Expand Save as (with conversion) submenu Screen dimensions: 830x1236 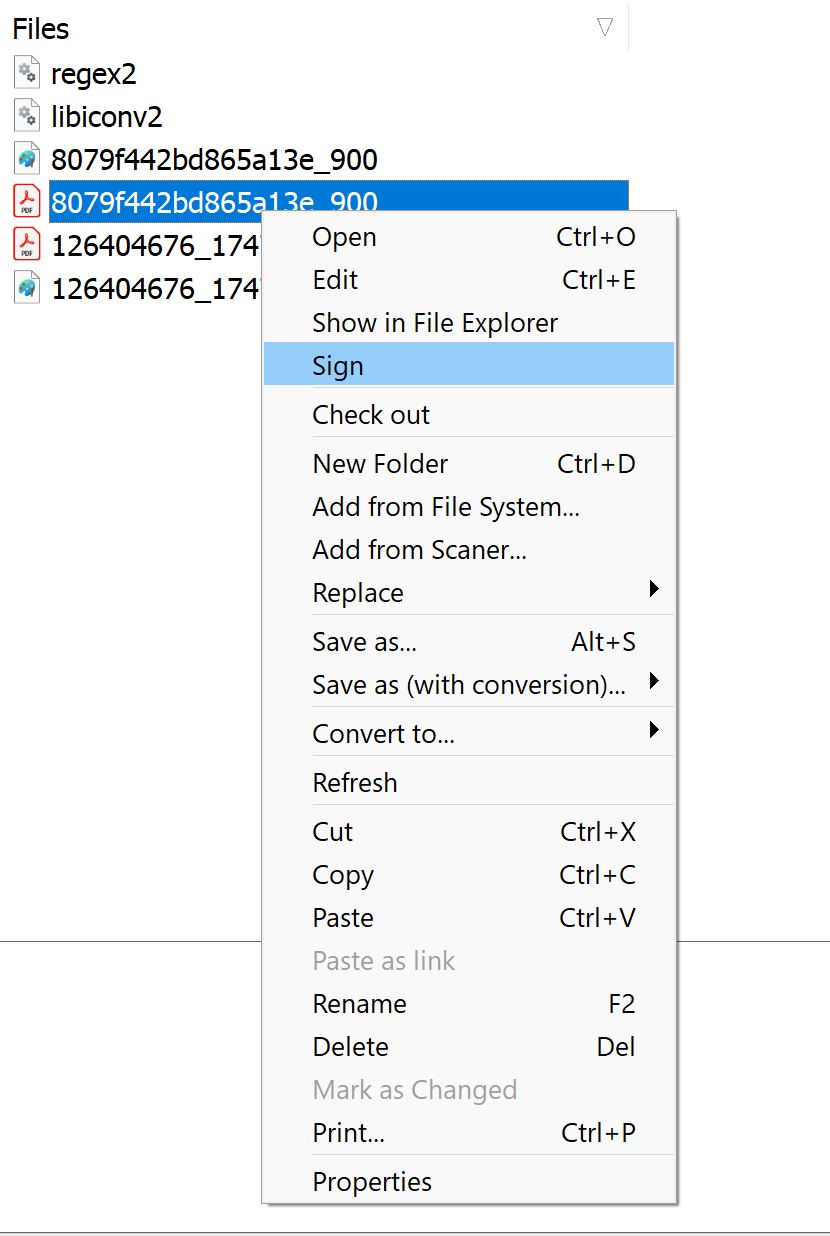point(654,681)
